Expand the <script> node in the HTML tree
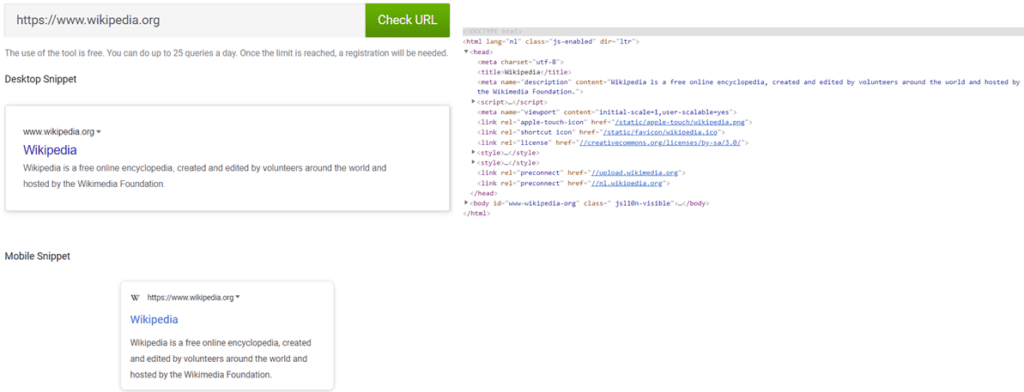Image resolution: width=1024 pixels, height=392 pixels. click(473, 102)
